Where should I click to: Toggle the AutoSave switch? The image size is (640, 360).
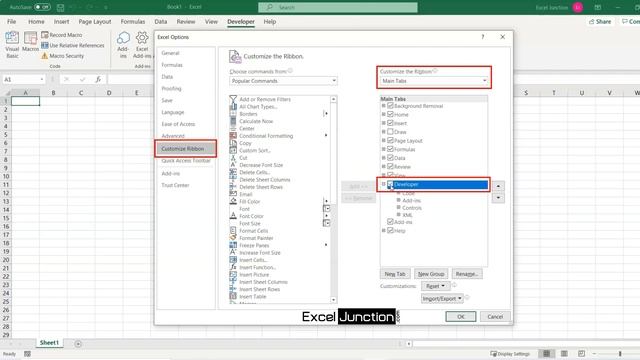[x=42, y=7]
